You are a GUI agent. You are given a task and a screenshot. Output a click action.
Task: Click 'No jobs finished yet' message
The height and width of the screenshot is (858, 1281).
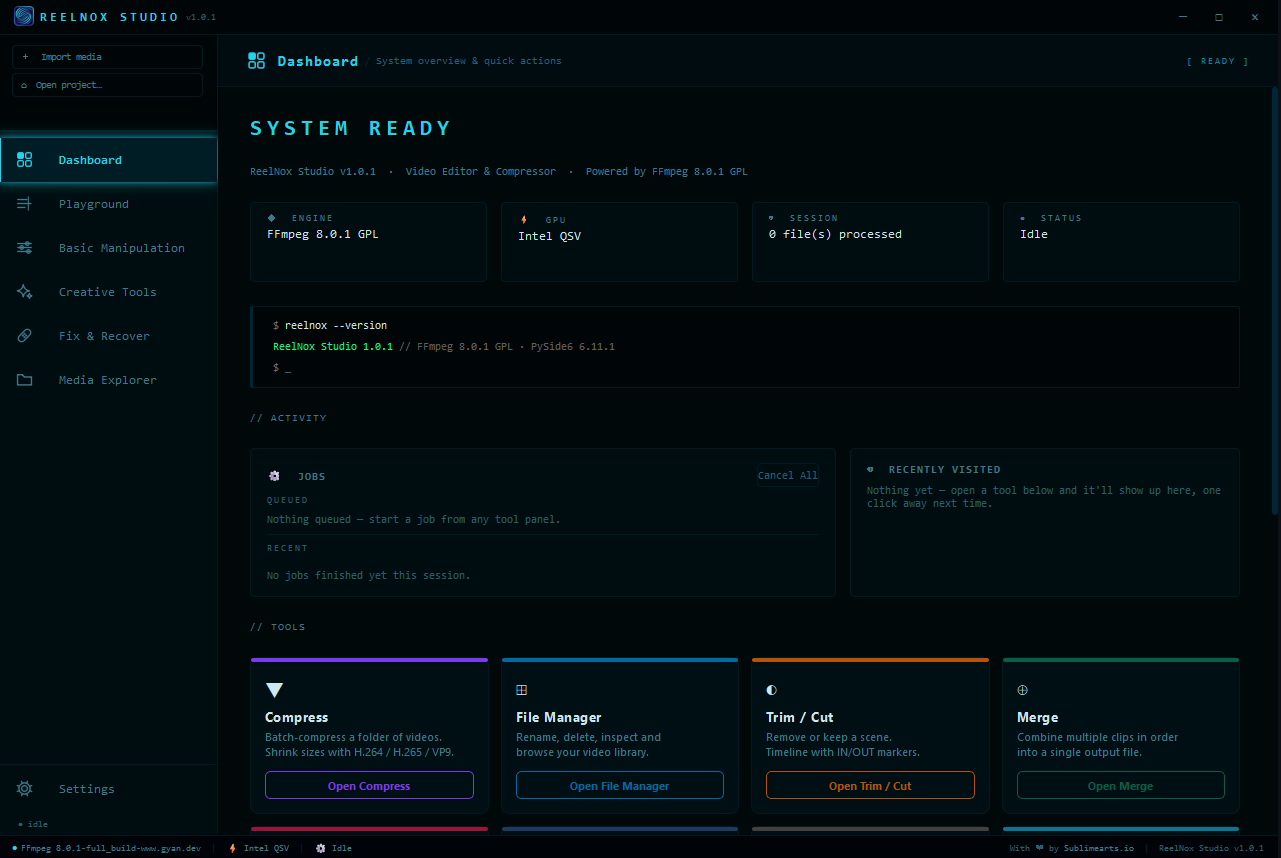368,575
